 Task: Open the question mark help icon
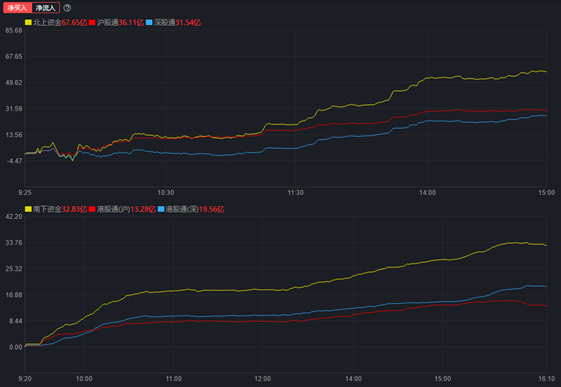click(x=67, y=8)
